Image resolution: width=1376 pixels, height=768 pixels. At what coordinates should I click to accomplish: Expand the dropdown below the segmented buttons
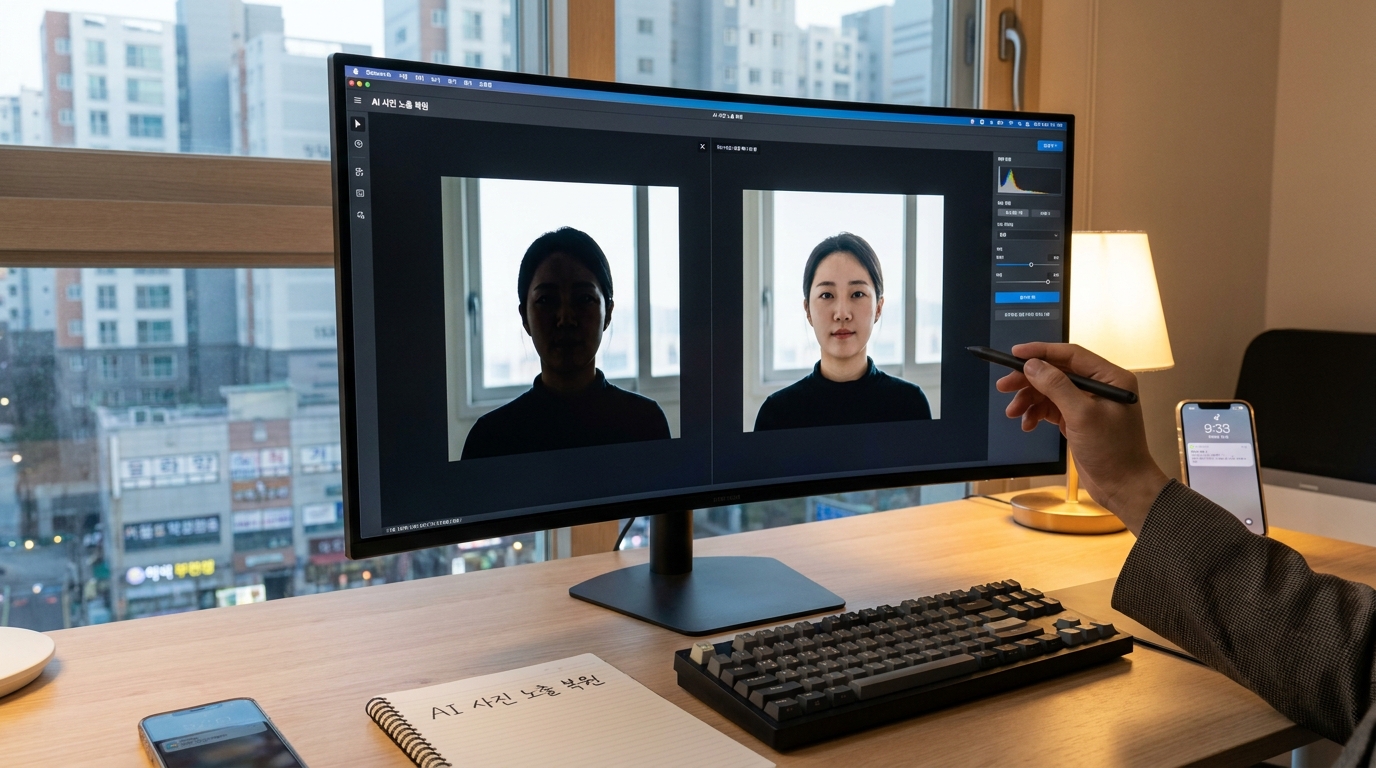click(x=1028, y=236)
